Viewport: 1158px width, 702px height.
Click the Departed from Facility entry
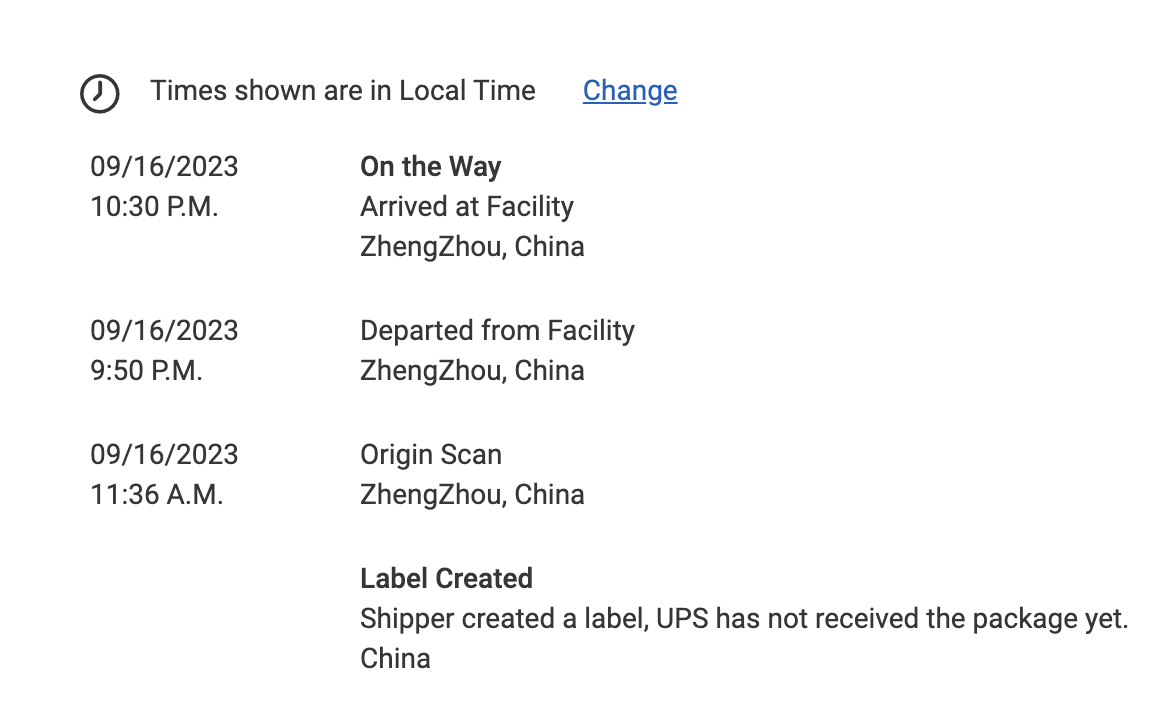point(497,331)
